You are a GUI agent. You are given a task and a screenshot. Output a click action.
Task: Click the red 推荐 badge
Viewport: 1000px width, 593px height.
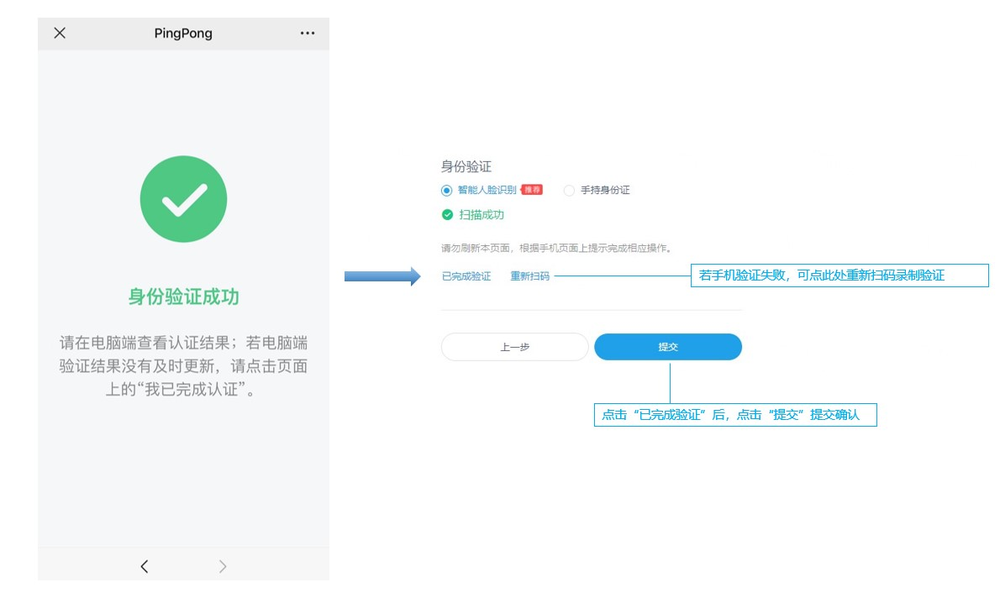pyautogui.click(x=532, y=190)
